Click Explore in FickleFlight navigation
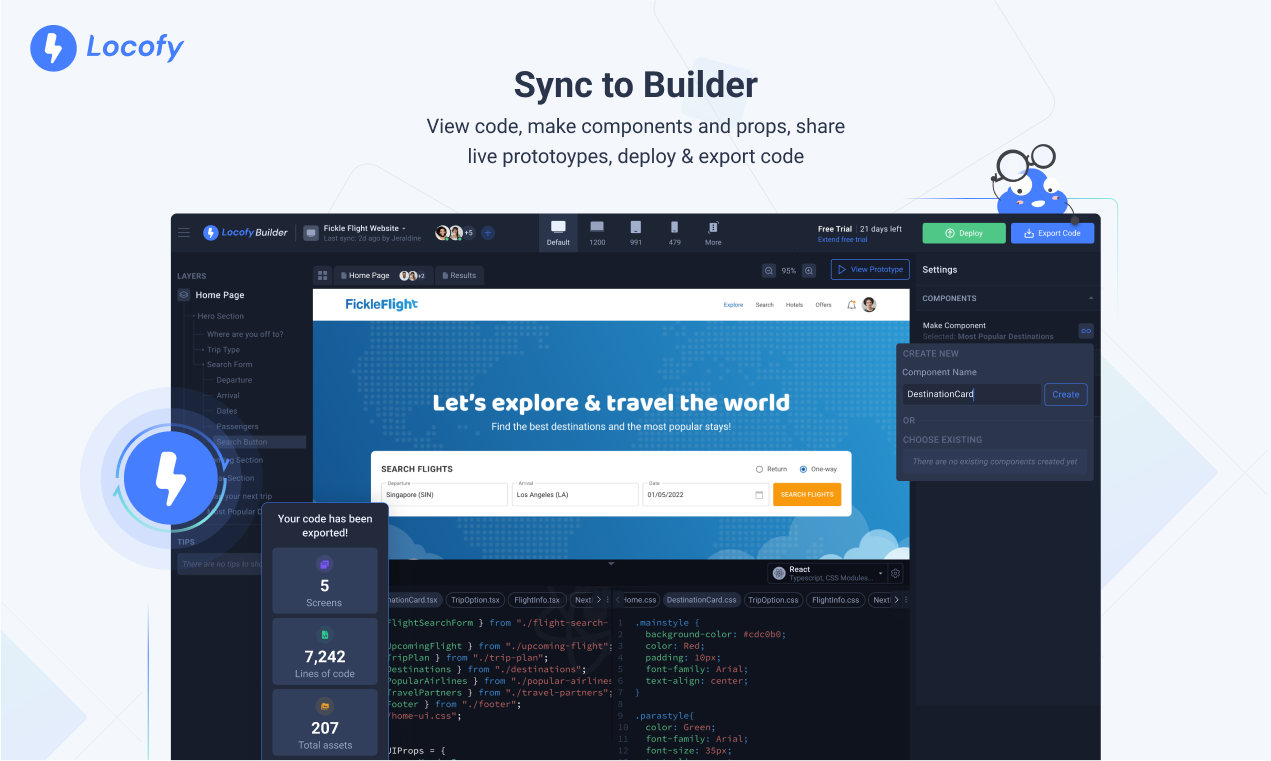The image size is (1271, 761). click(x=733, y=305)
